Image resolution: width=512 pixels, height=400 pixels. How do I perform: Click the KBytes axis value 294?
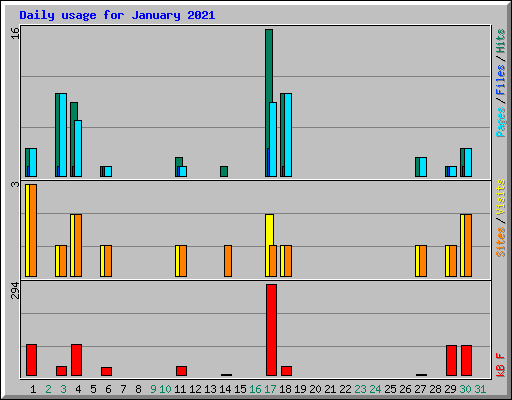pyautogui.click(x=15, y=290)
